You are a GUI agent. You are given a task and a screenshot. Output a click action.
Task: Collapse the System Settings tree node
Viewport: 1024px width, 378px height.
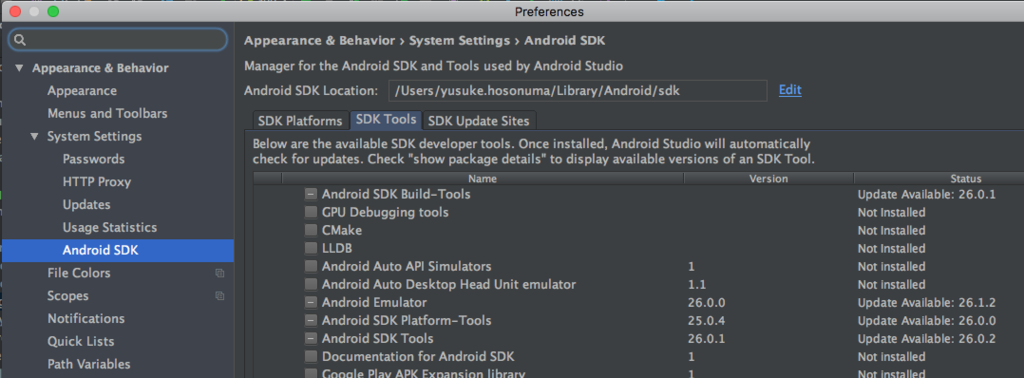[x=35, y=136]
